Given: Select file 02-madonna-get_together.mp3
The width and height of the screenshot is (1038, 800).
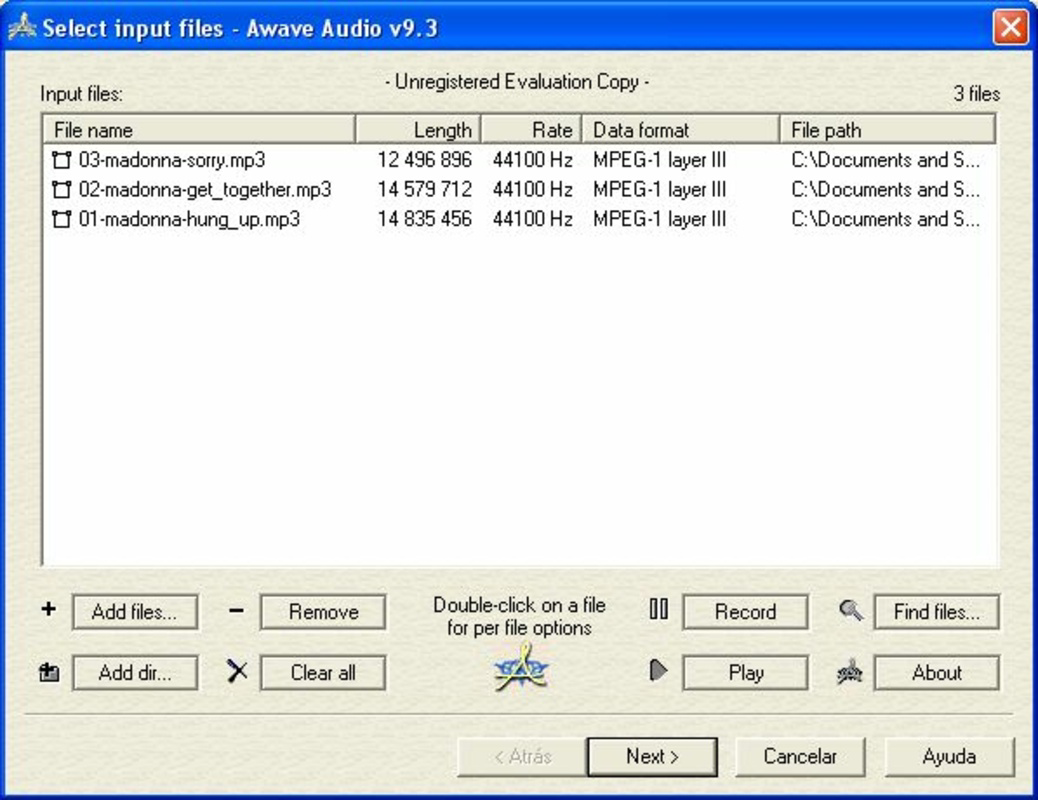Looking at the screenshot, I should pos(205,190).
